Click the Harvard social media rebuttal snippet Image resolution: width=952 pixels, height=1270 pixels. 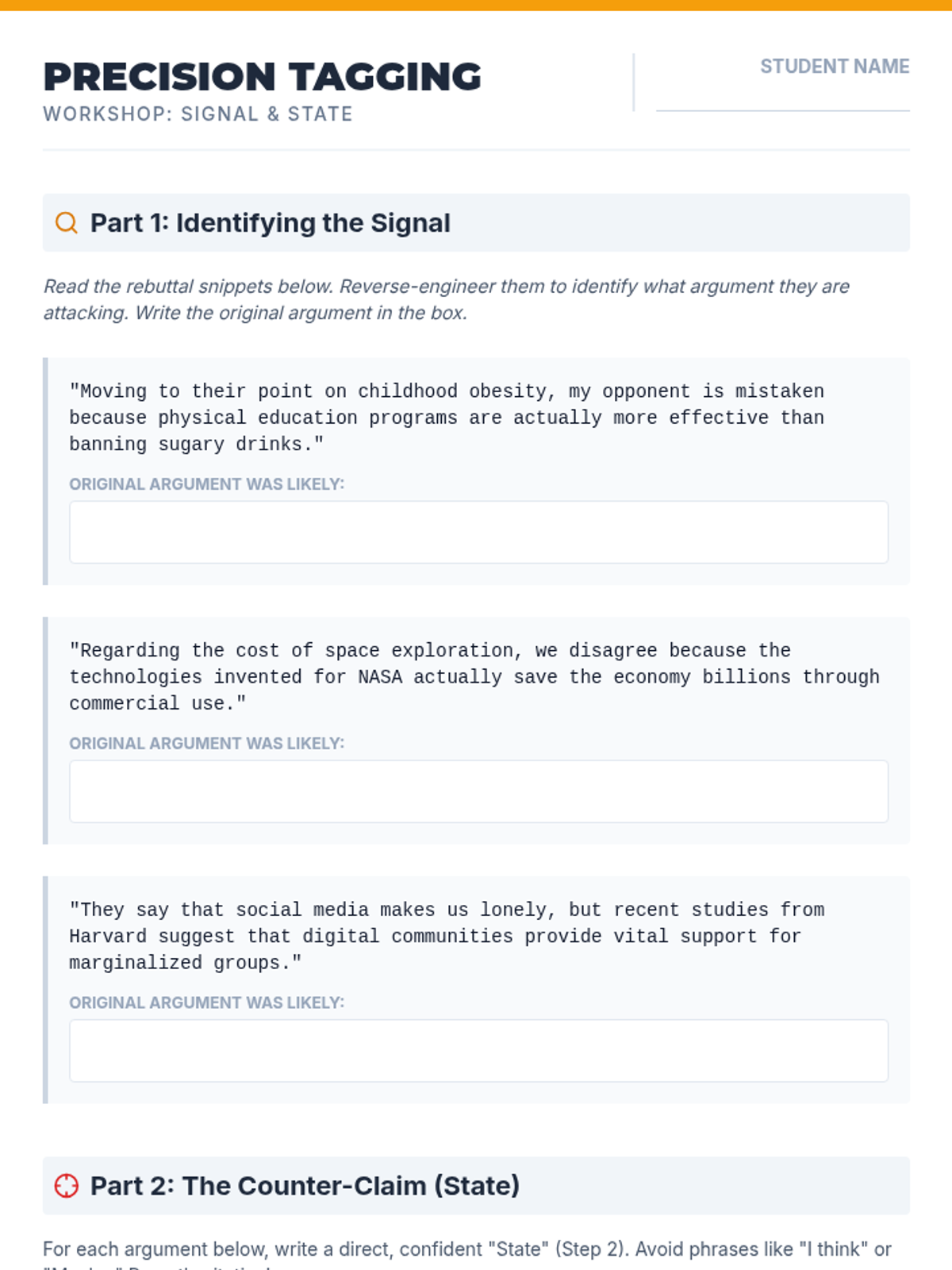446,937
